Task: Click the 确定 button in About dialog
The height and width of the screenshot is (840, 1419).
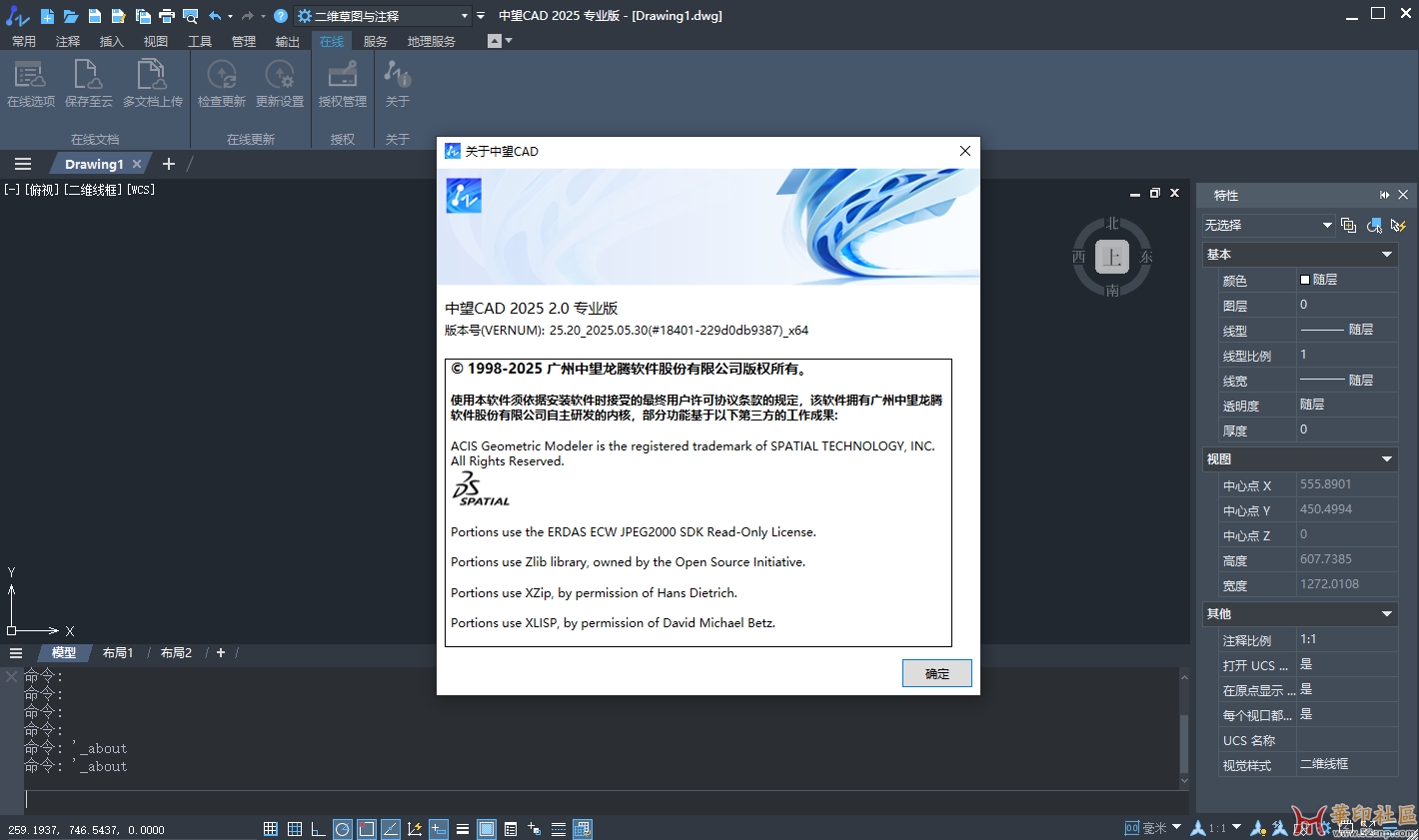Action: [937, 673]
